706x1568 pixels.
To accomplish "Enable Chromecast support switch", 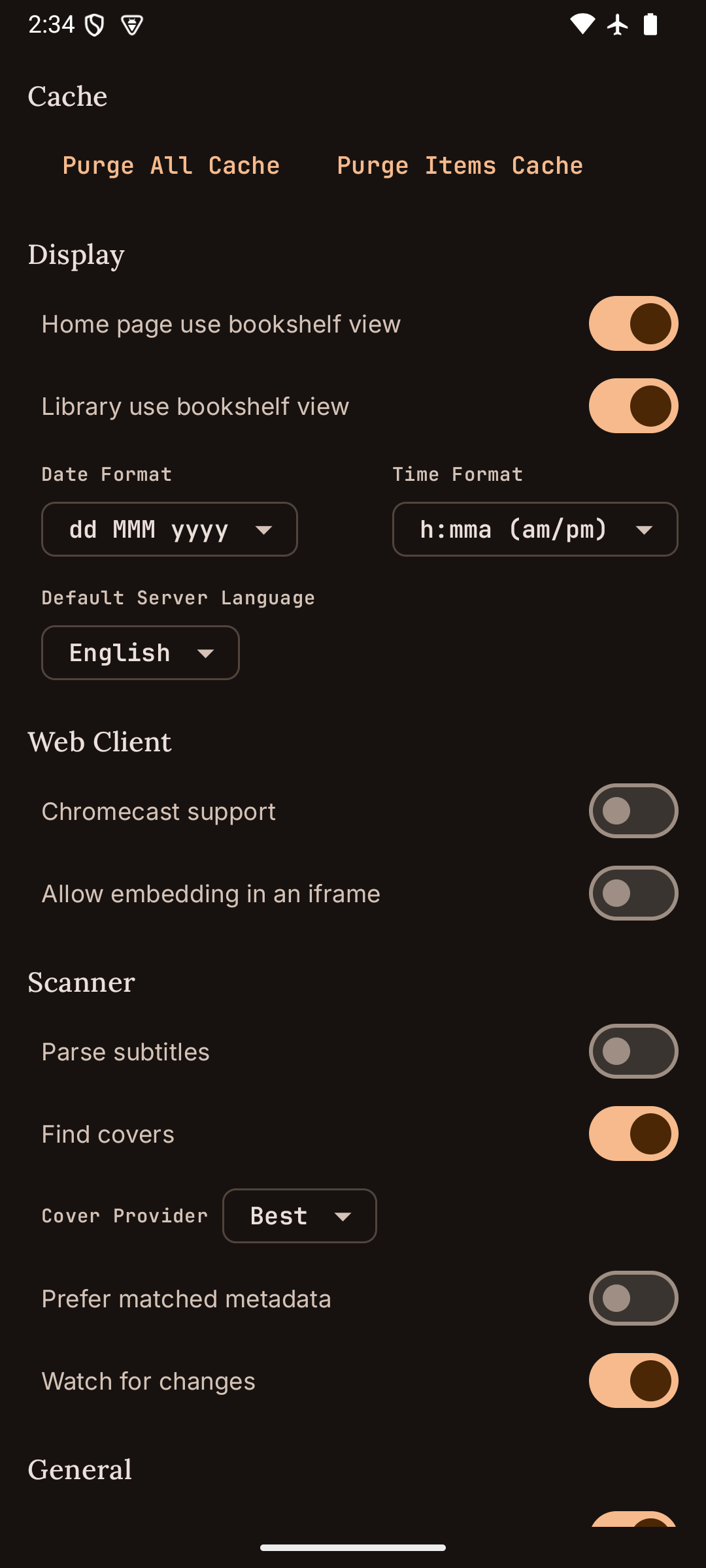I will (x=633, y=811).
